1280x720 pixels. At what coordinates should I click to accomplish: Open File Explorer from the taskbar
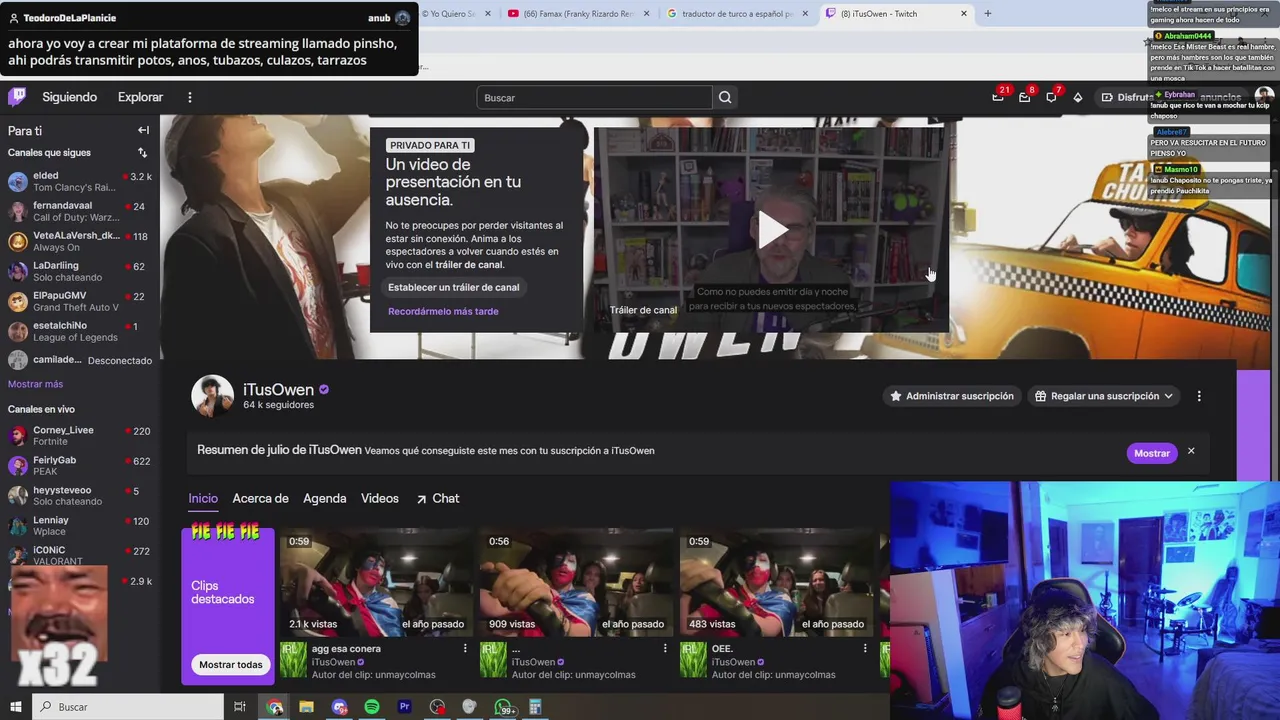[306, 707]
